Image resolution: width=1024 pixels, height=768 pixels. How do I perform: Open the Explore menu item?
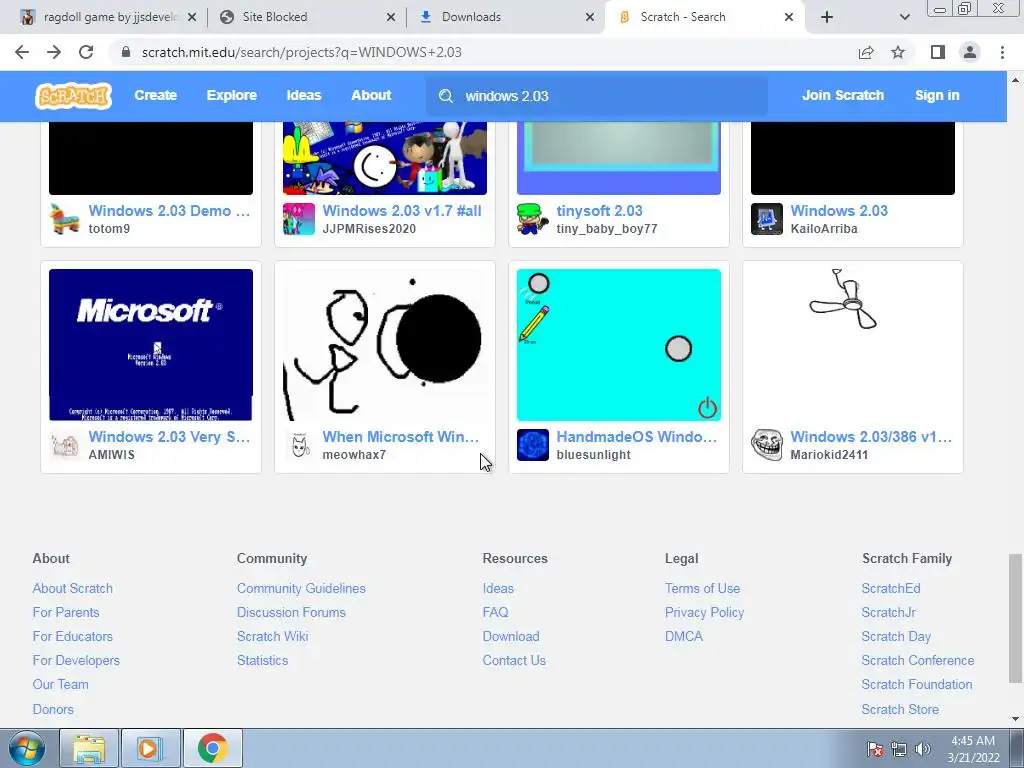coord(231,95)
